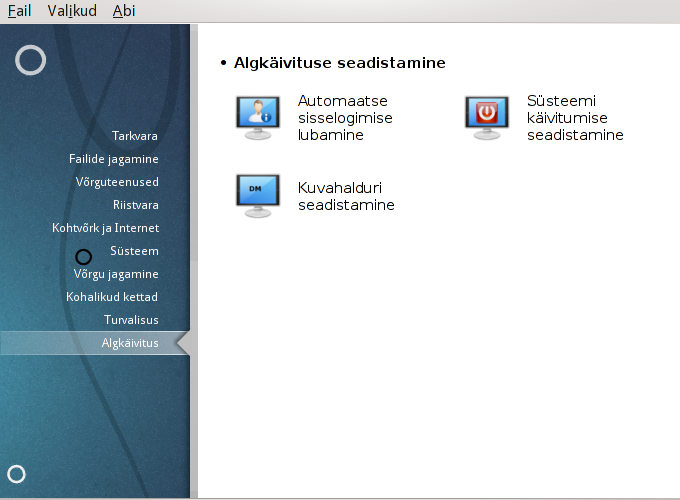Switch to Turvalisus category

tap(131, 320)
